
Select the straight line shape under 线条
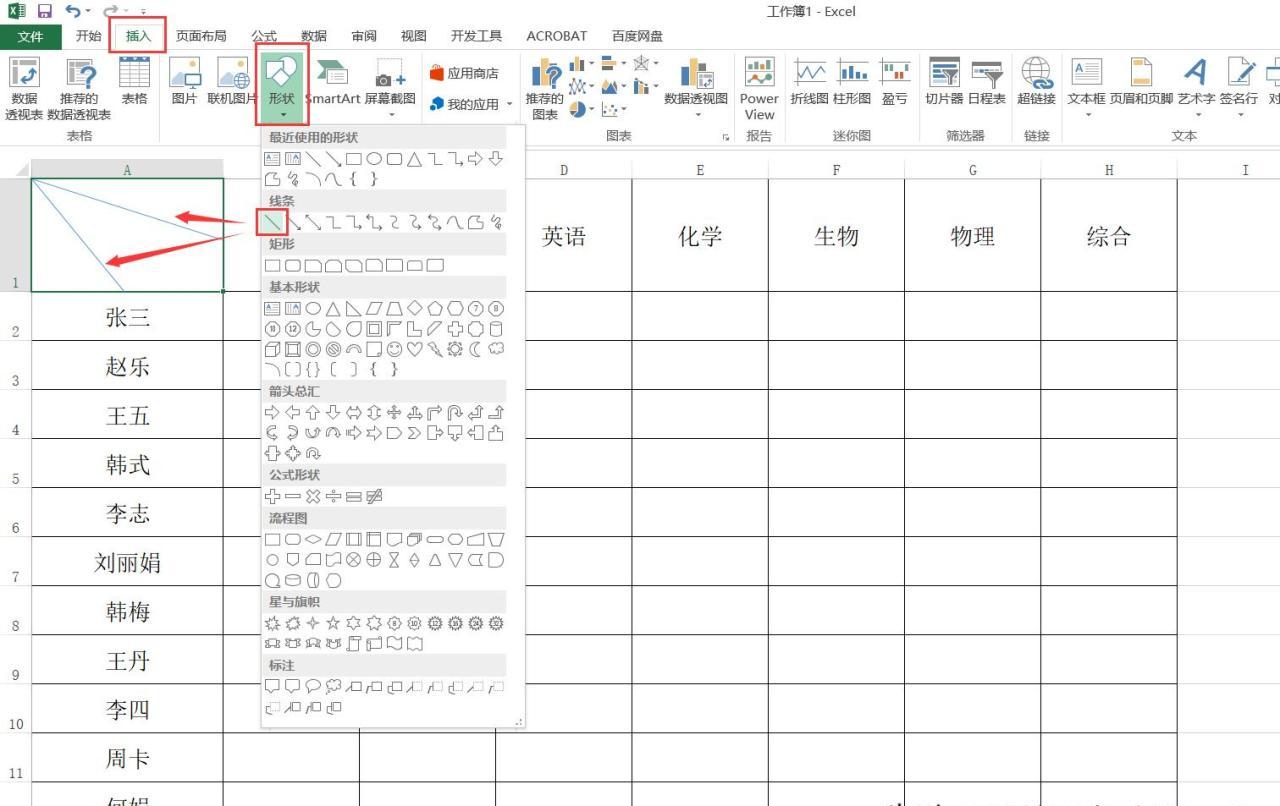click(272, 222)
